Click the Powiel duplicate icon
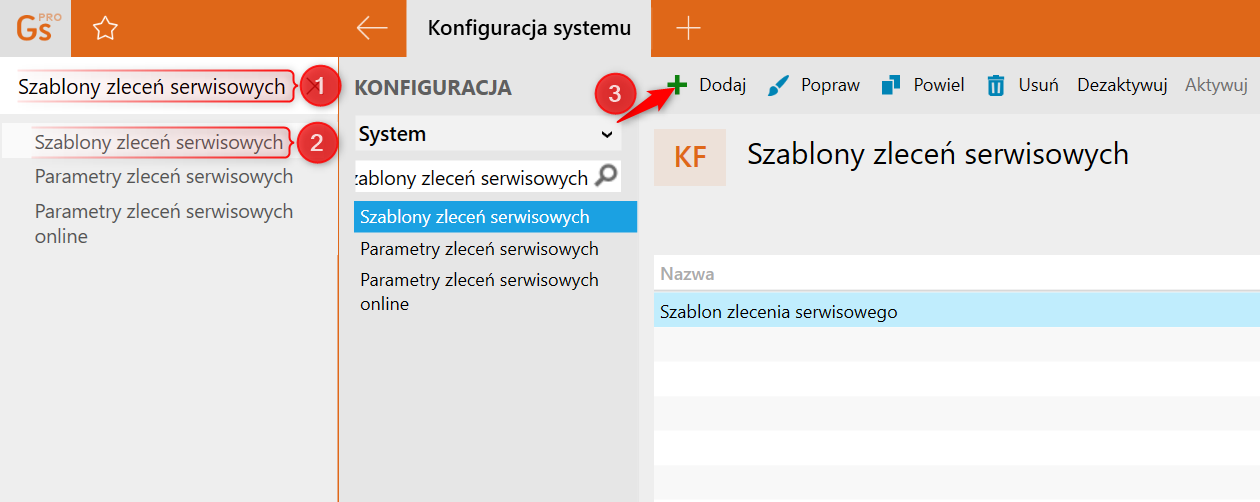This screenshot has width=1260, height=502. [891, 86]
